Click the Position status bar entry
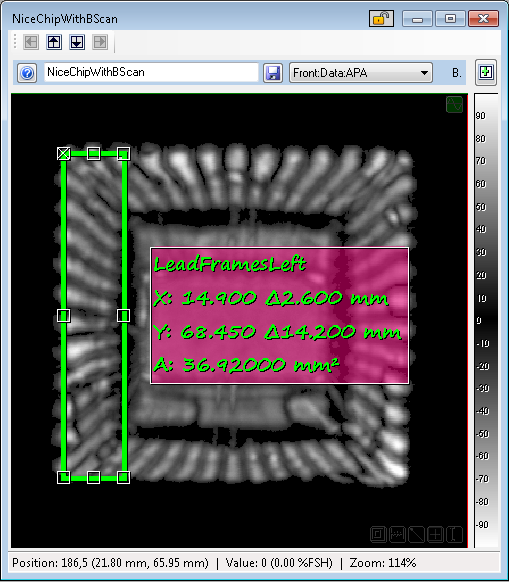509x582 pixels. pos(110,563)
